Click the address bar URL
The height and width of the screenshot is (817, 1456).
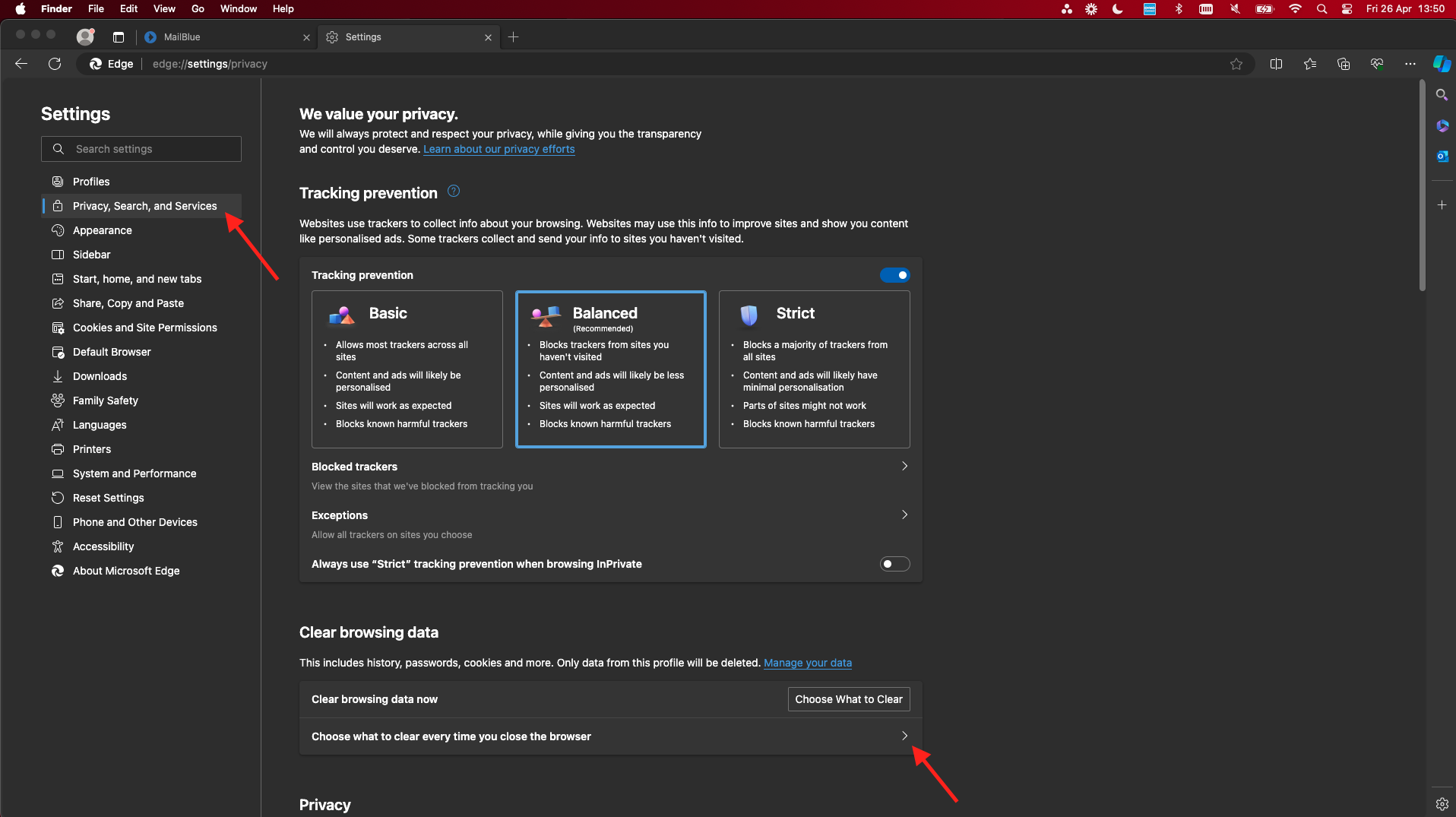click(210, 64)
